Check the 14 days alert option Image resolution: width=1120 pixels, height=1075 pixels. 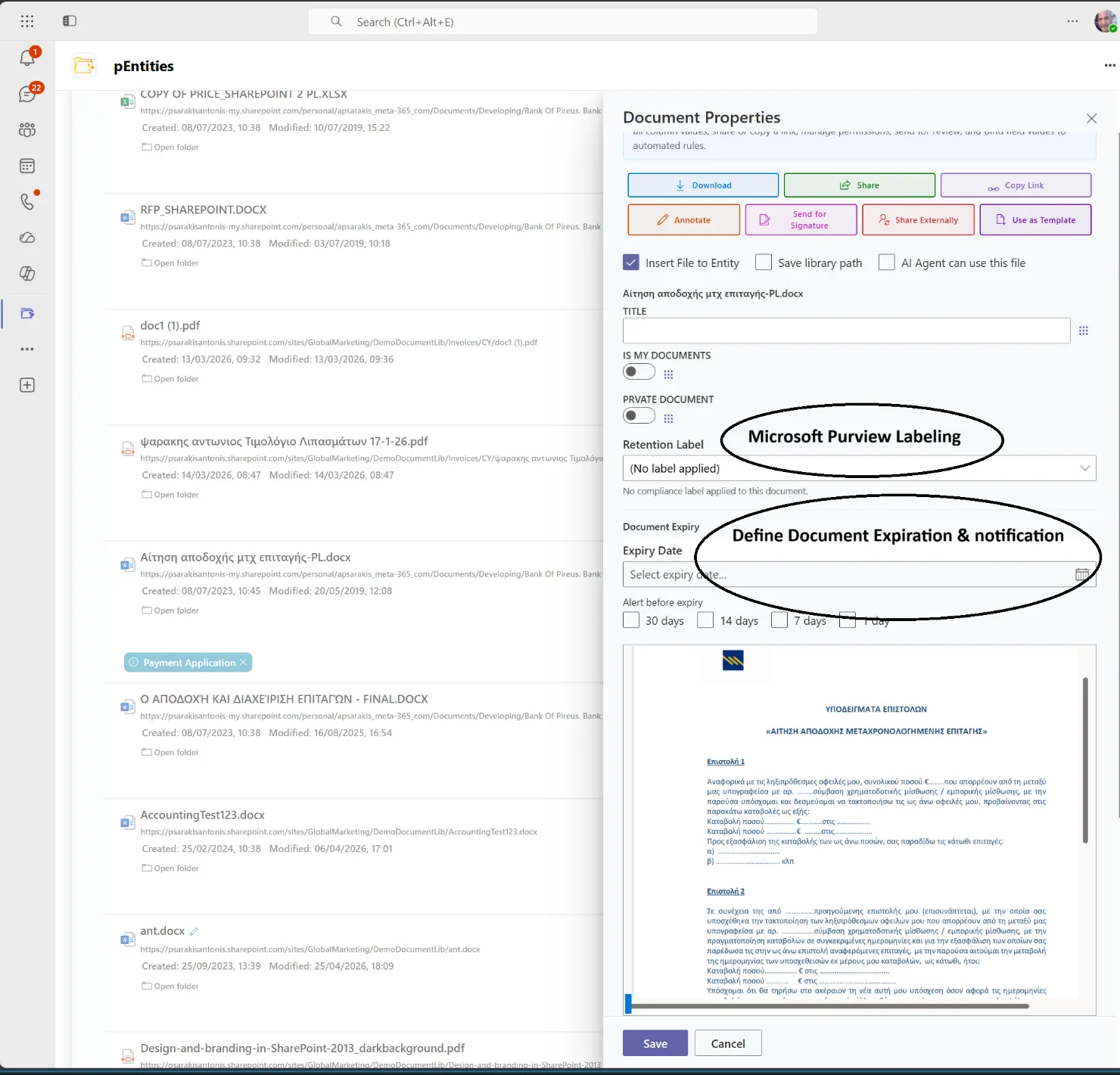pos(705,620)
